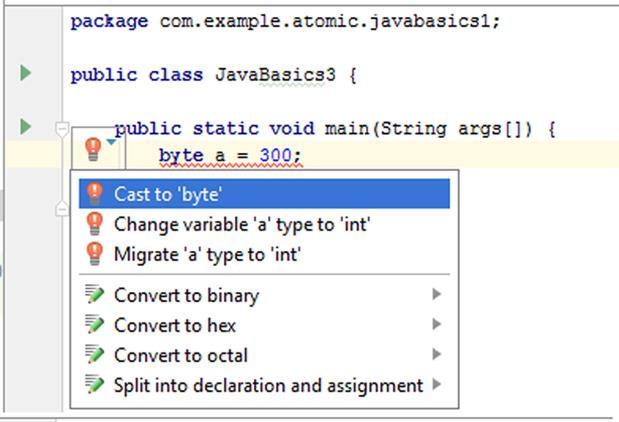The height and width of the screenshot is (422, 619).
Task: Click the JavaBasics3 class name
Action: (275, 75)
